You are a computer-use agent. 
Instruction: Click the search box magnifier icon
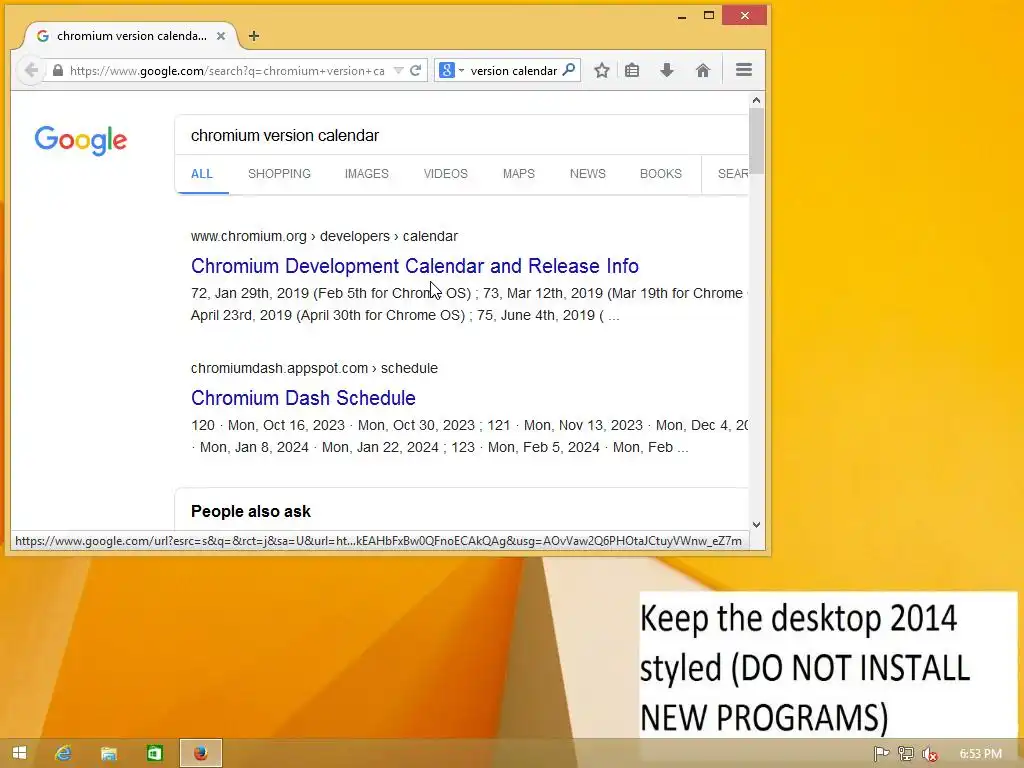pos(569,70)
